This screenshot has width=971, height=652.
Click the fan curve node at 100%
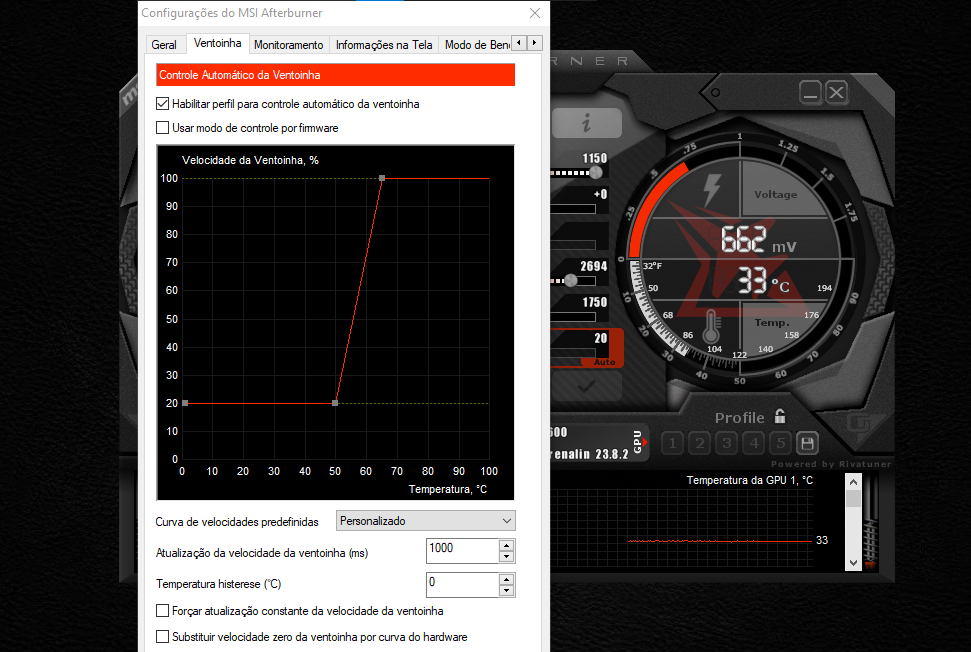382,178
